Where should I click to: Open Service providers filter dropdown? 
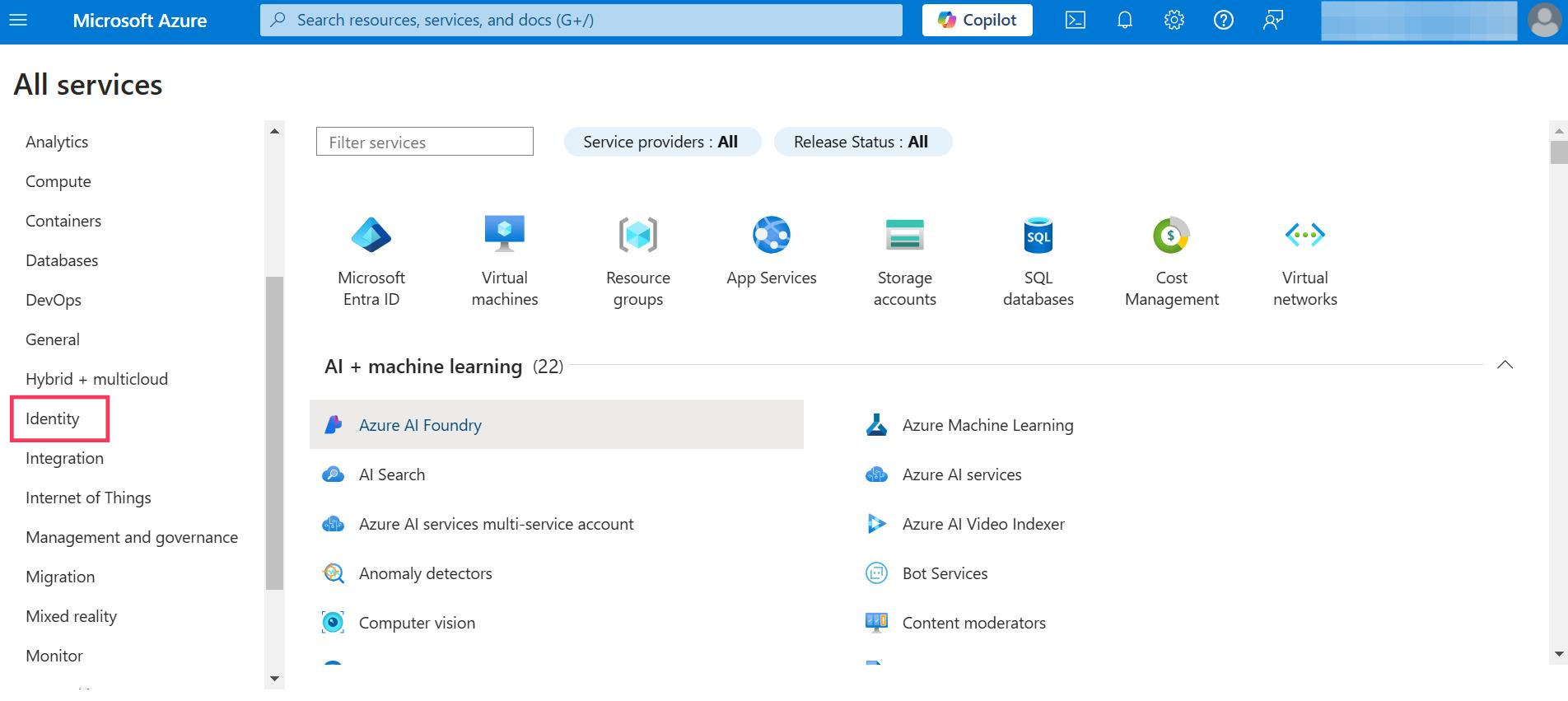[662, 142]
